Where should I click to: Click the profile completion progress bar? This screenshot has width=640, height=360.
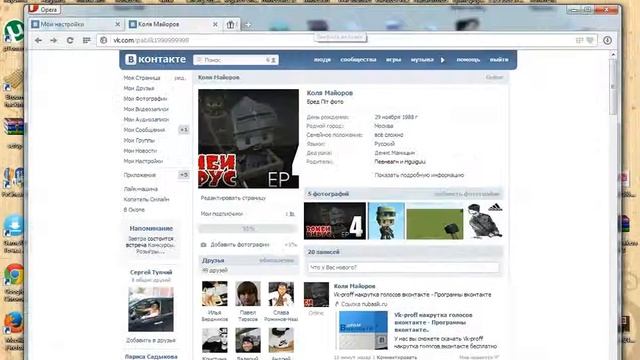(x=248, y=229)
